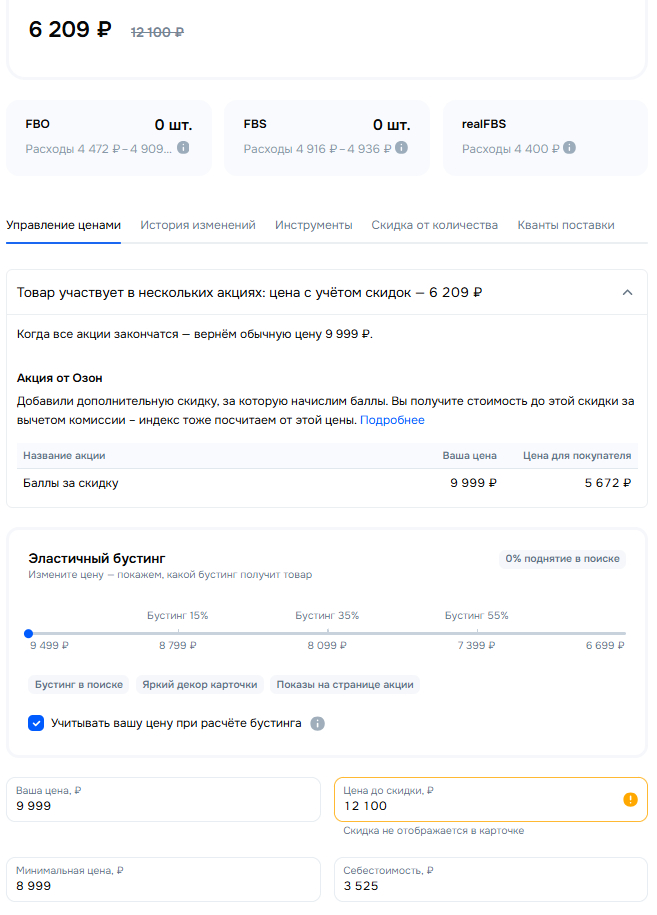Click 'Баллы за скидку' promotion row name
Viewport: 657px width, 915px height.
pyautogui.click(x=71, y=483)
